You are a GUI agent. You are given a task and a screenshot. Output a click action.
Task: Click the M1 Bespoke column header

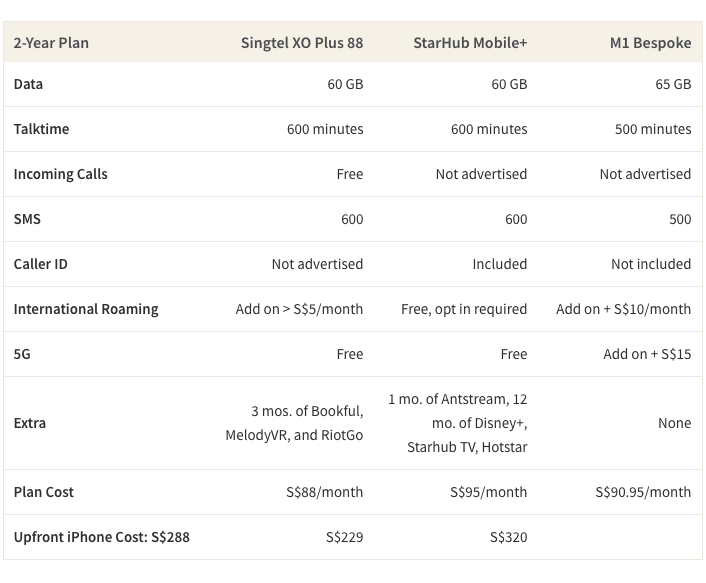(651, 43)
